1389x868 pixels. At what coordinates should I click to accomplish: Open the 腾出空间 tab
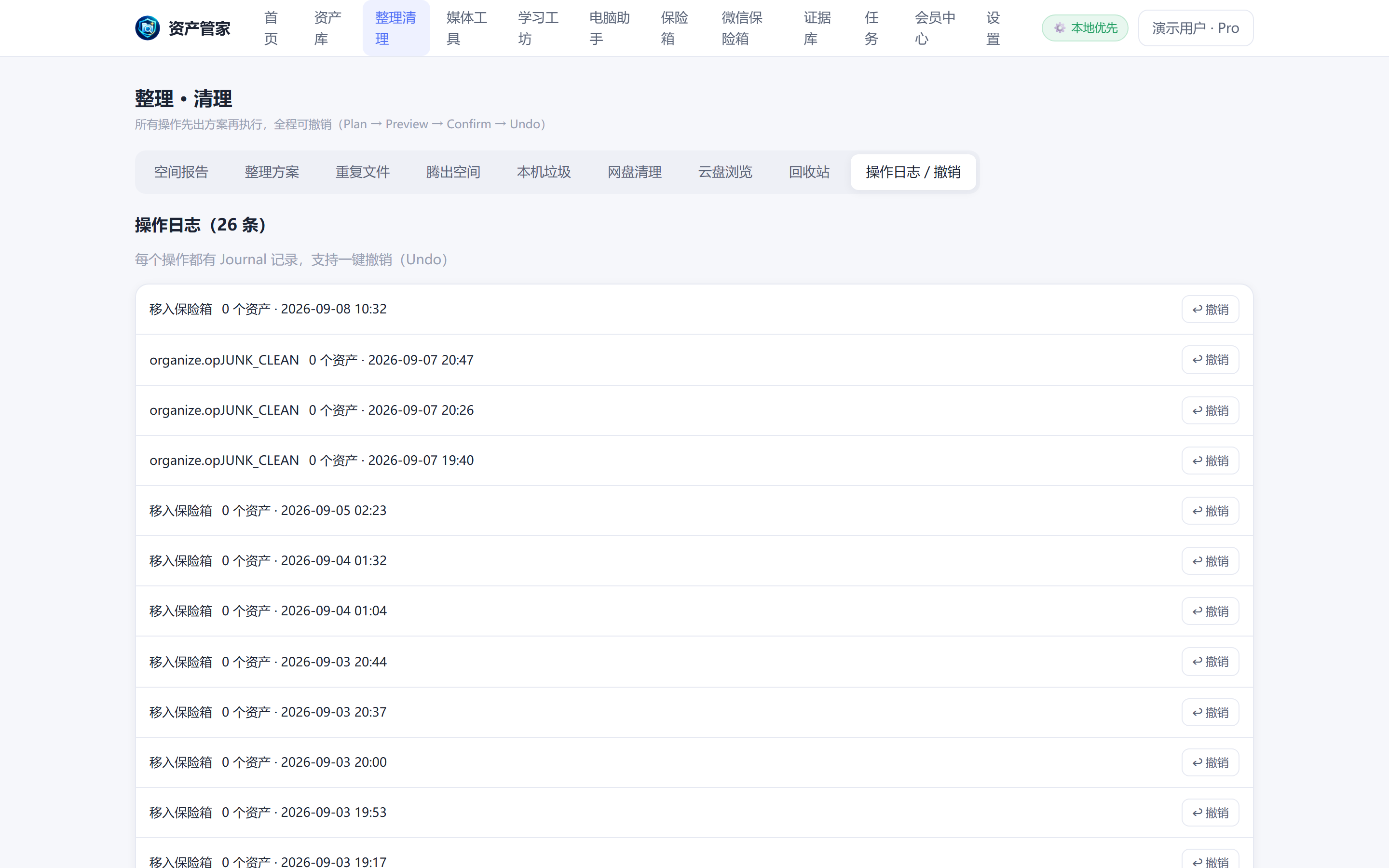(x=453, y=172)
